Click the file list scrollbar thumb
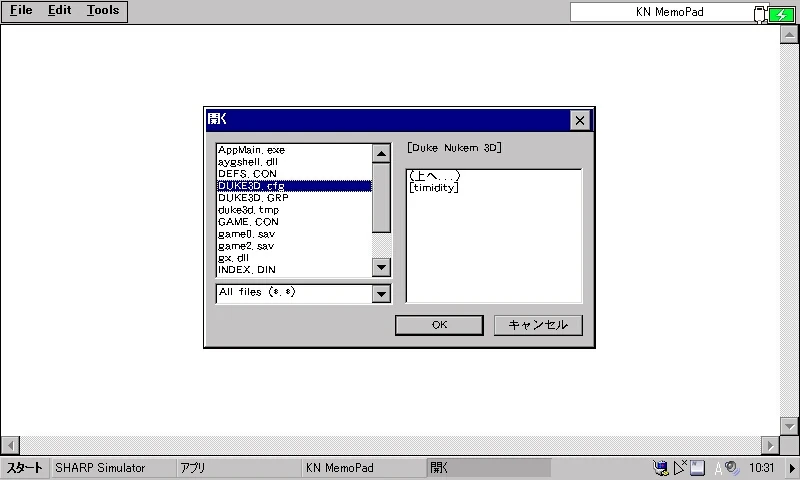Screen dimensions: 800x480 coord(381,198)
